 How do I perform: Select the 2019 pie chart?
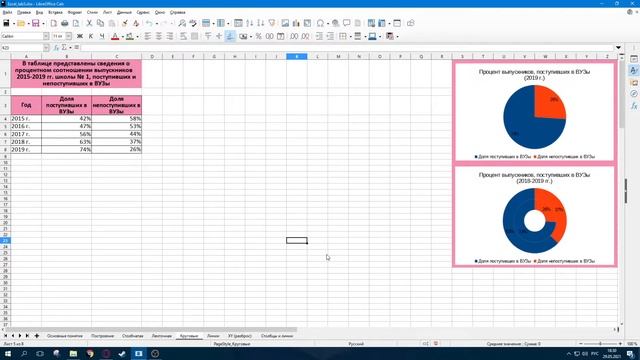click(x=534, y=111)
